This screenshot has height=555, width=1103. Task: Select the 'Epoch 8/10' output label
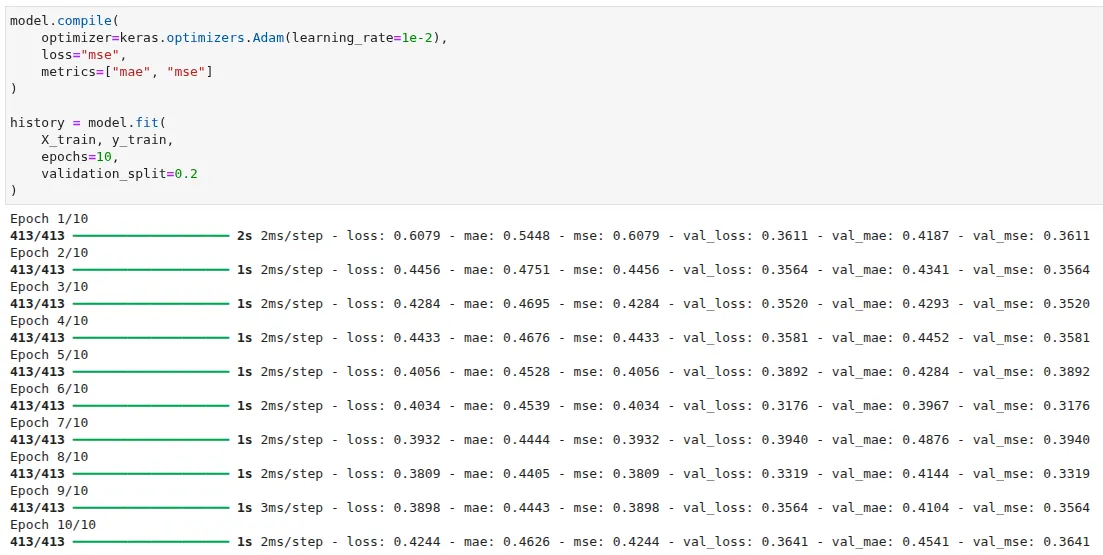(49, 457)
